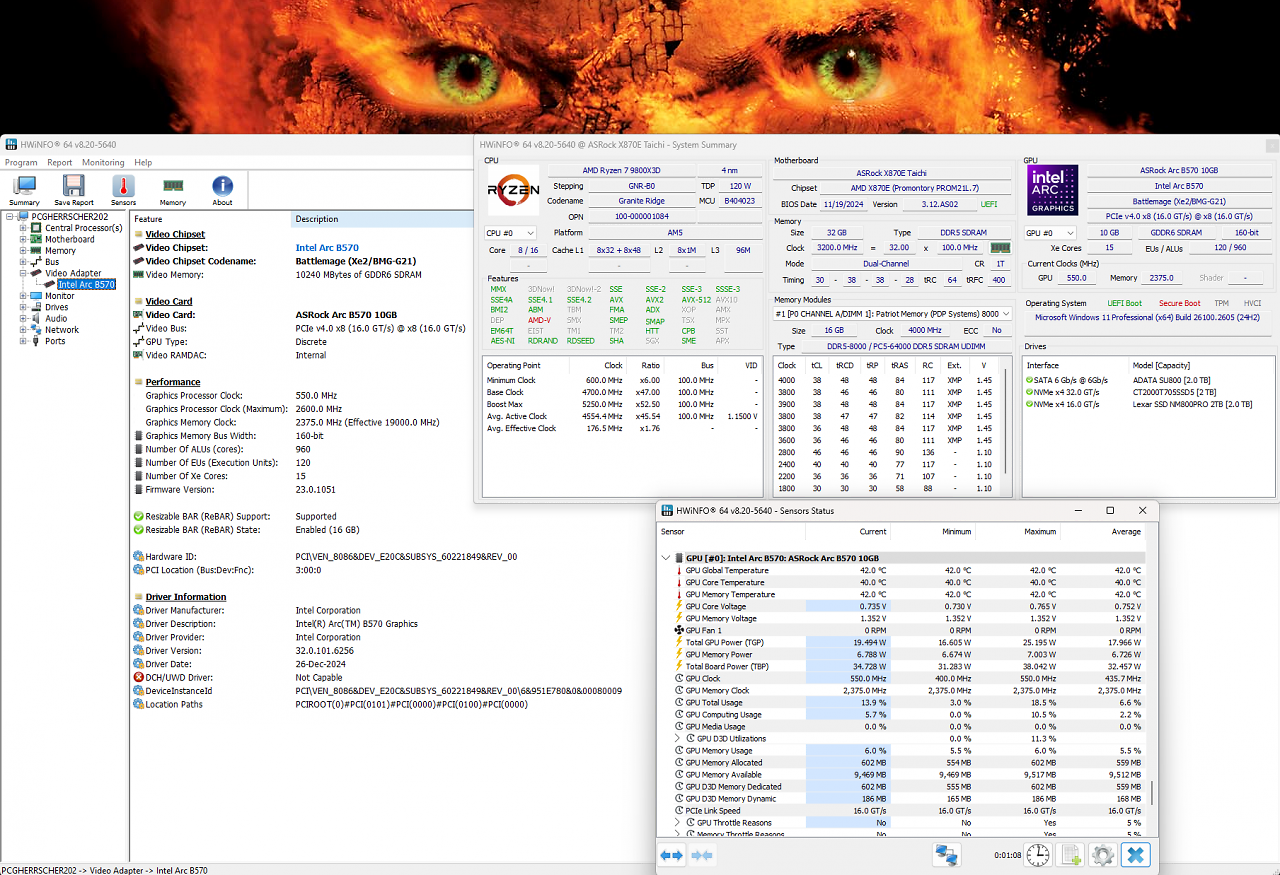Screen dimensions: 1280x875
Task: Click the Intel Arc Graphics logo
Action: click(1053, 190)
